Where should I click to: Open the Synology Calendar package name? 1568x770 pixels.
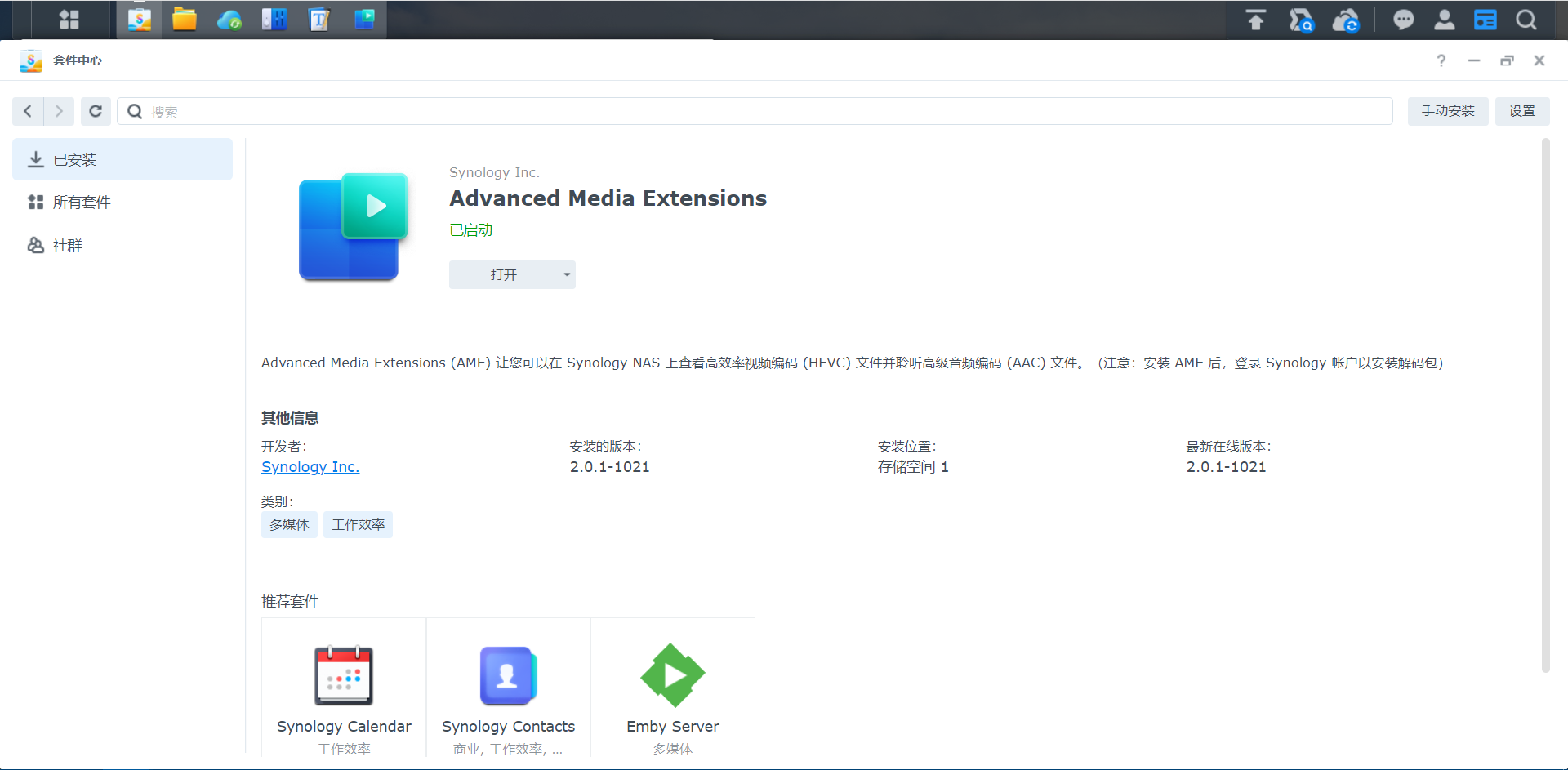click(x=344, y=726)
